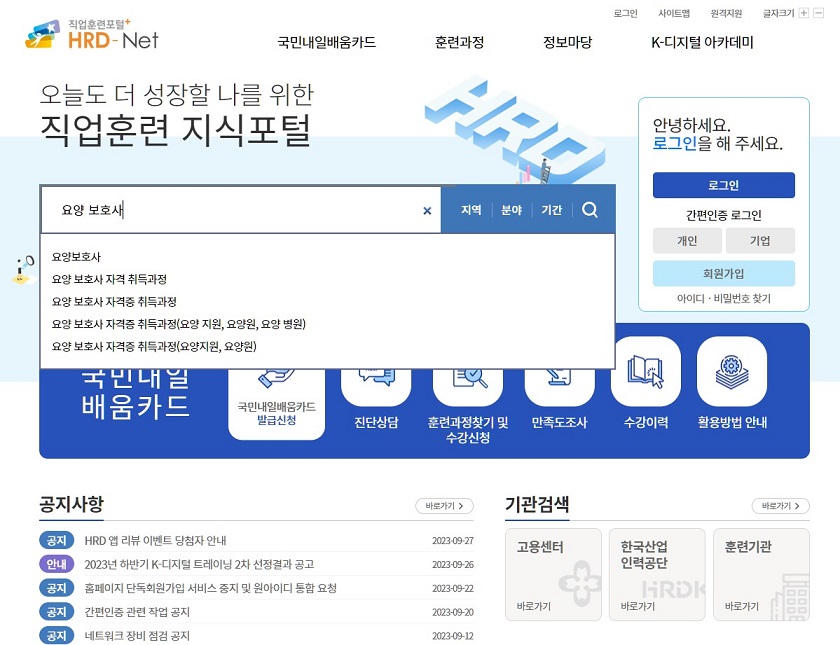Open the K-디지털 아카데미 menu
Viewport: 840px width, 645px height.
[x=702, y=42]
